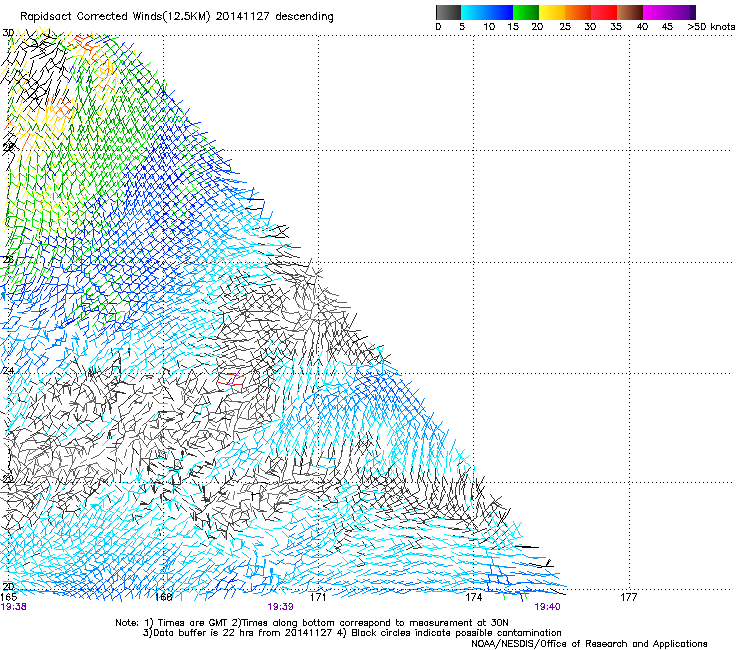
Task: Click the legend label '15'
Action: (x=513, y=27)
